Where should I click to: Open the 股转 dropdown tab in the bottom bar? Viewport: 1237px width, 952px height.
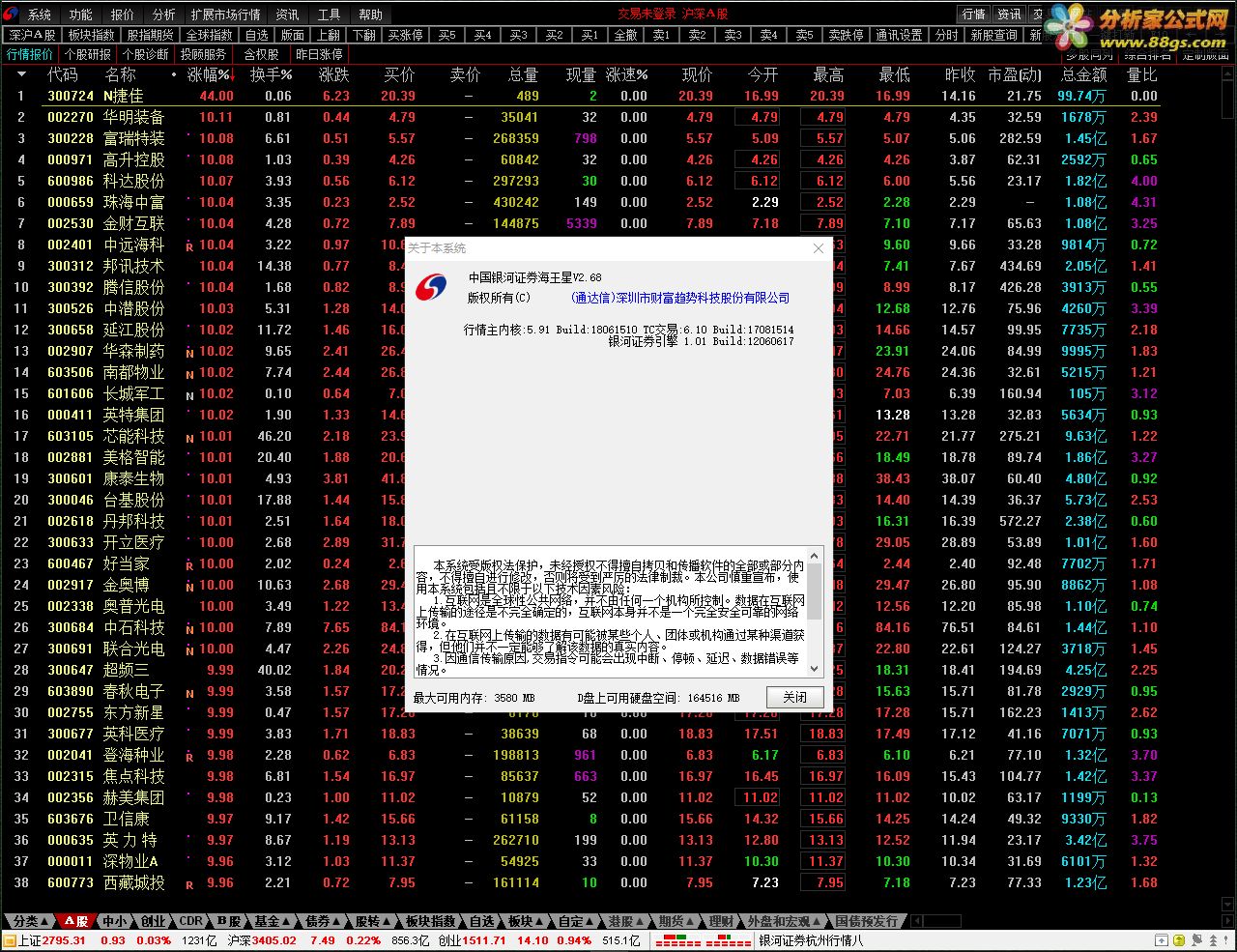374,921
